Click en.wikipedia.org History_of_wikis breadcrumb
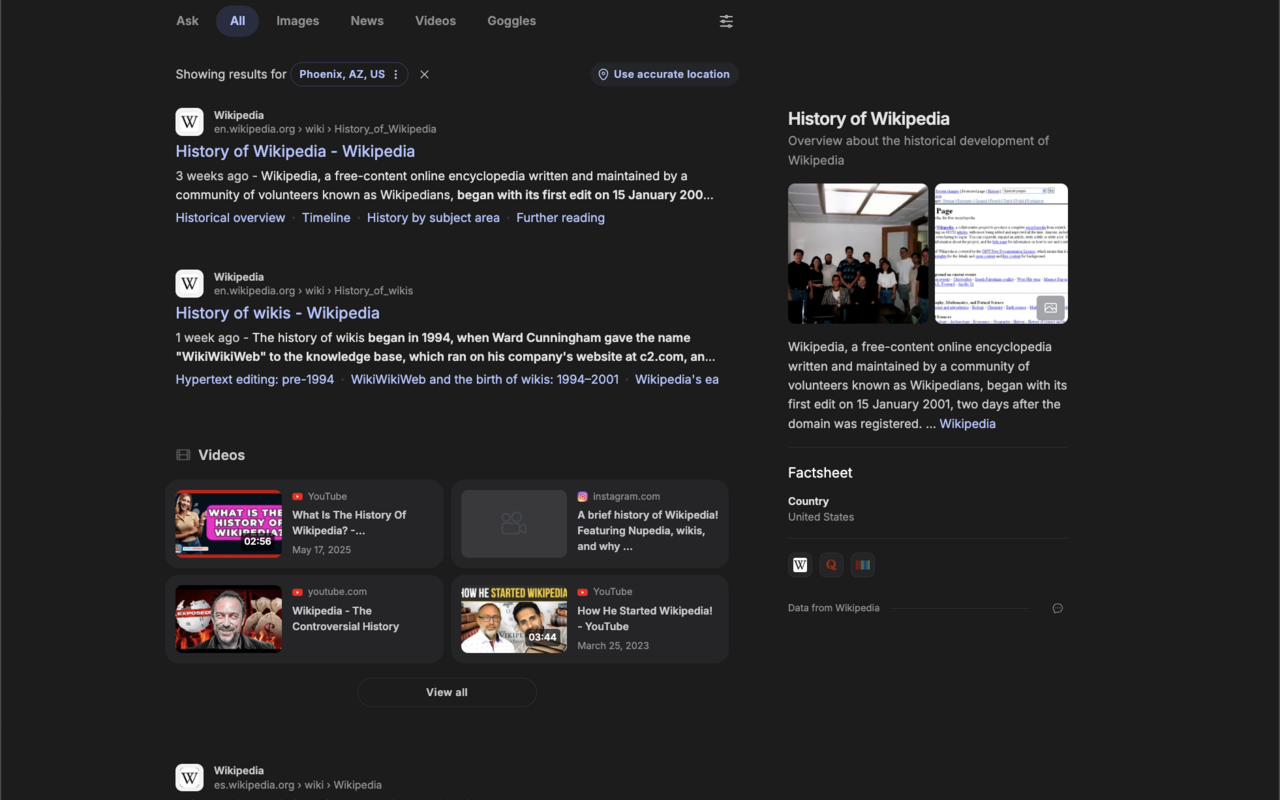 pos(313,291)
